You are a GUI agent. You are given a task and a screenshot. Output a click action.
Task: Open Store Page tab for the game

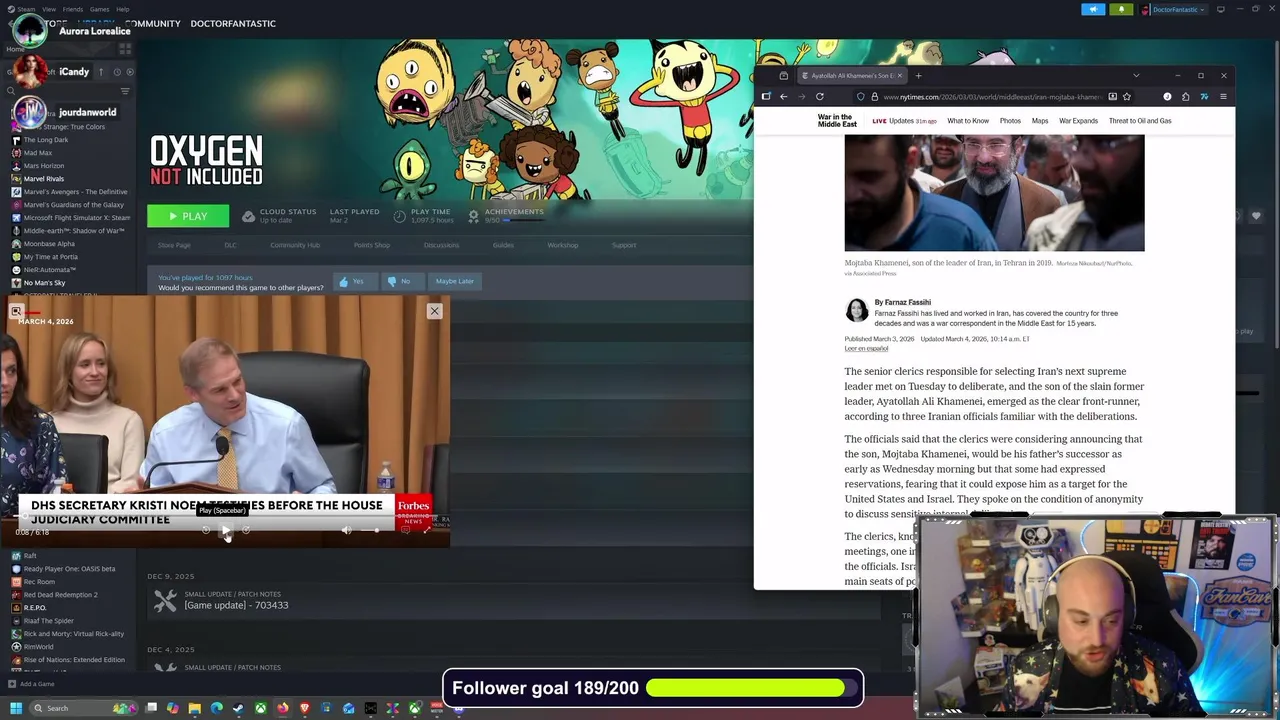point(174,245)
